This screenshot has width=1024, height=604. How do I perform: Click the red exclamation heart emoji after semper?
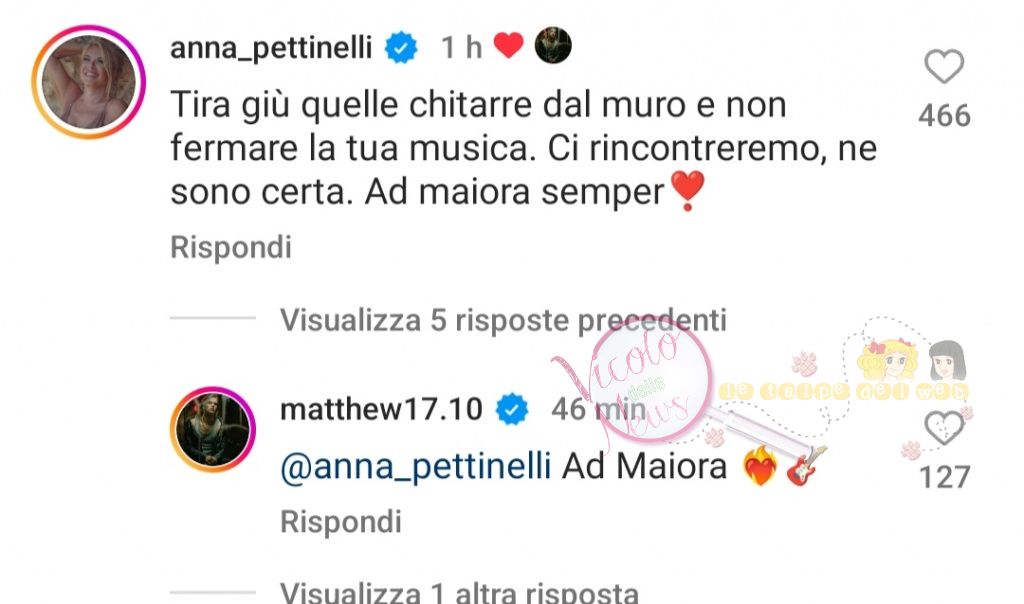(688, 190)
